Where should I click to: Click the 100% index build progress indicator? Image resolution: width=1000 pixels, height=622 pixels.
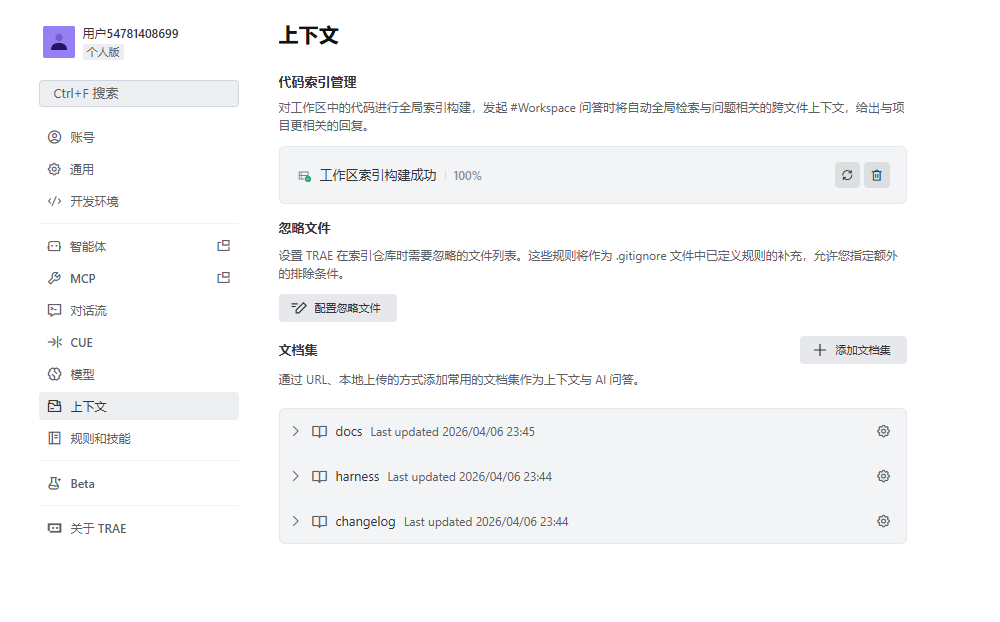pyautogui.click(x=467, y=174)
